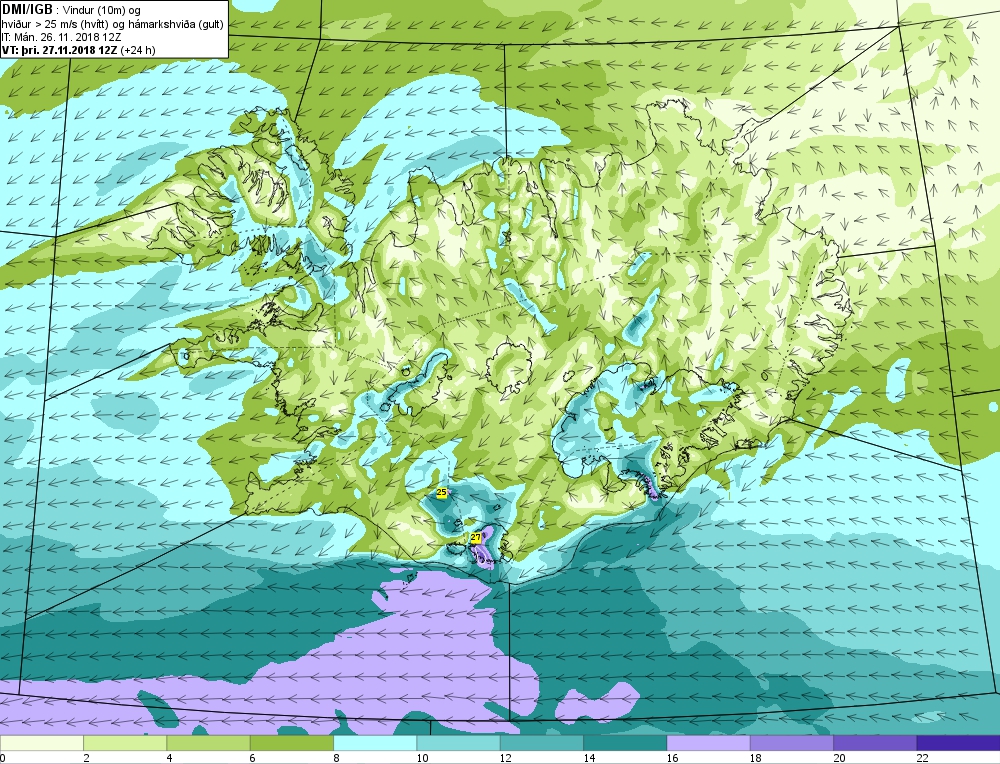Click the 20–22 m/s violet swatch

point(875,743)
